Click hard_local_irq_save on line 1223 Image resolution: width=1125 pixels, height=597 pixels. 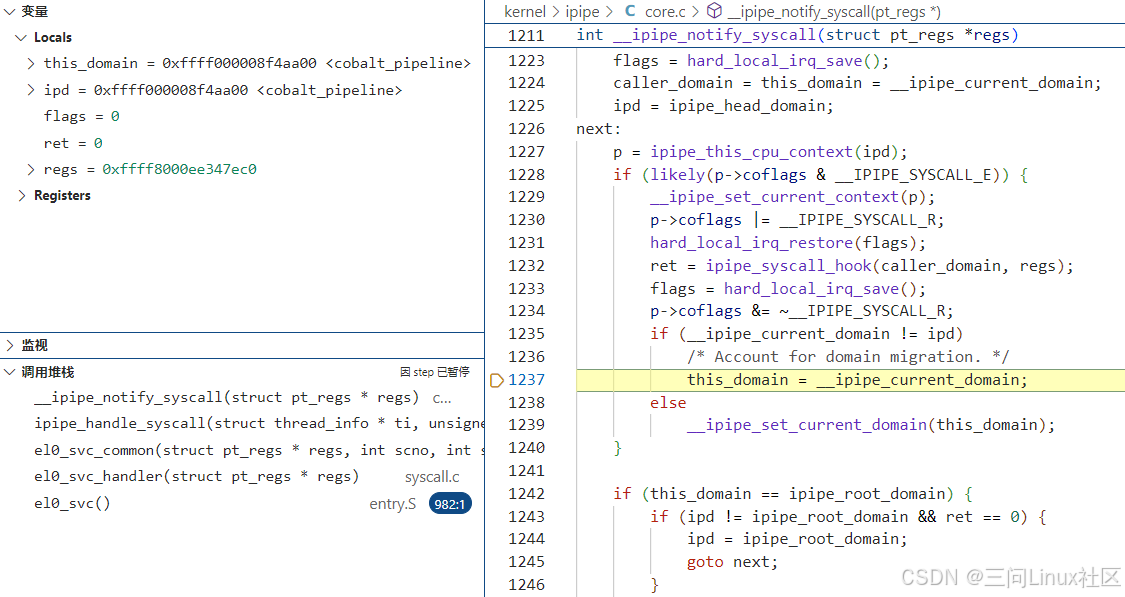click(774, 61)
